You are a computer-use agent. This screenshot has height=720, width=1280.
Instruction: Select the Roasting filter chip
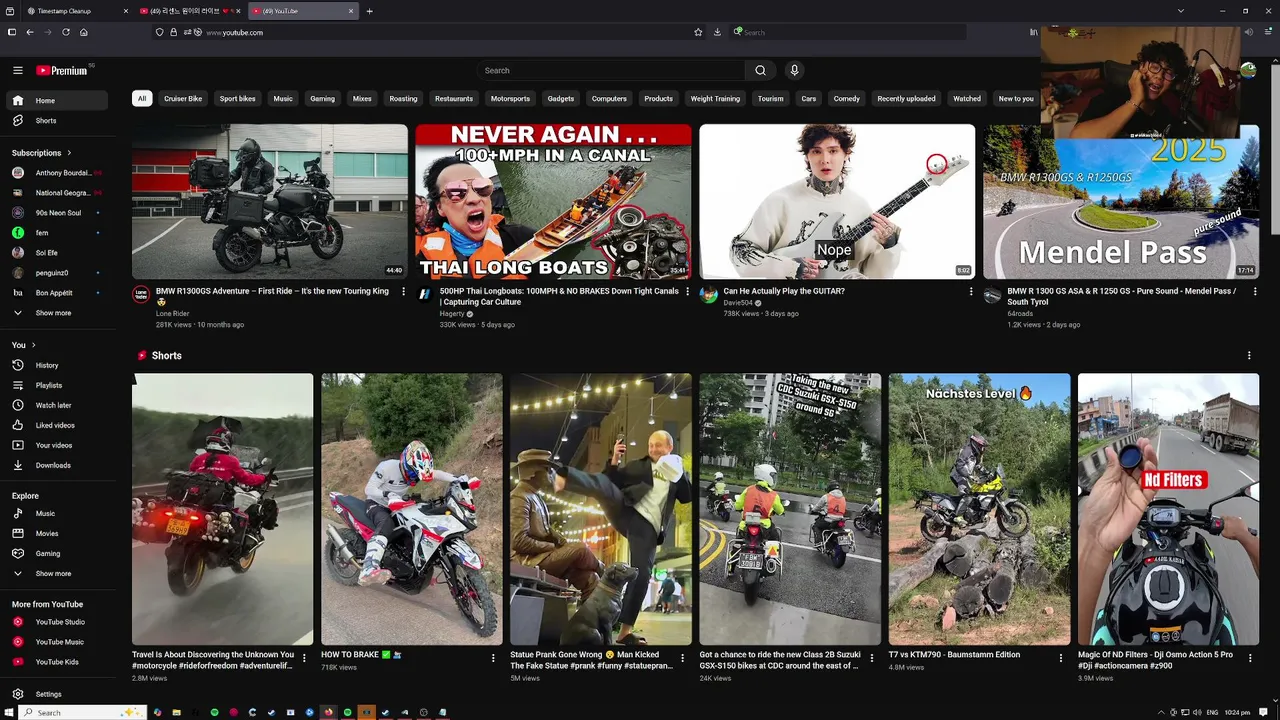tap(403, 99)
